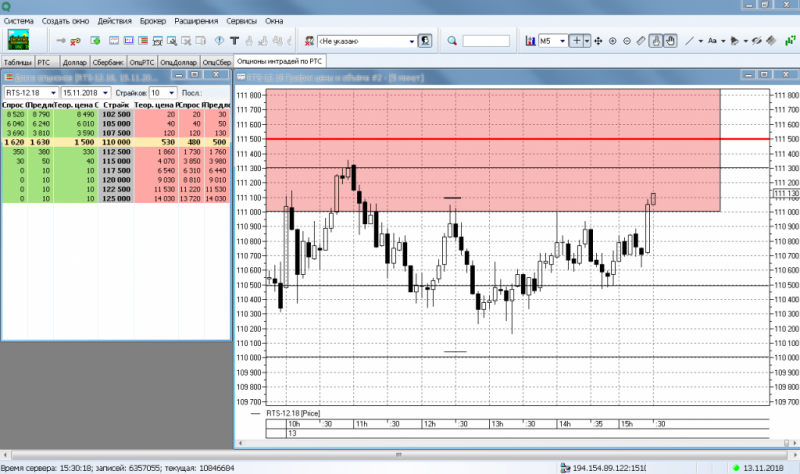800x474 pixels.
Task: Click the 112 500 strike cell
Action: click(116, 152)
